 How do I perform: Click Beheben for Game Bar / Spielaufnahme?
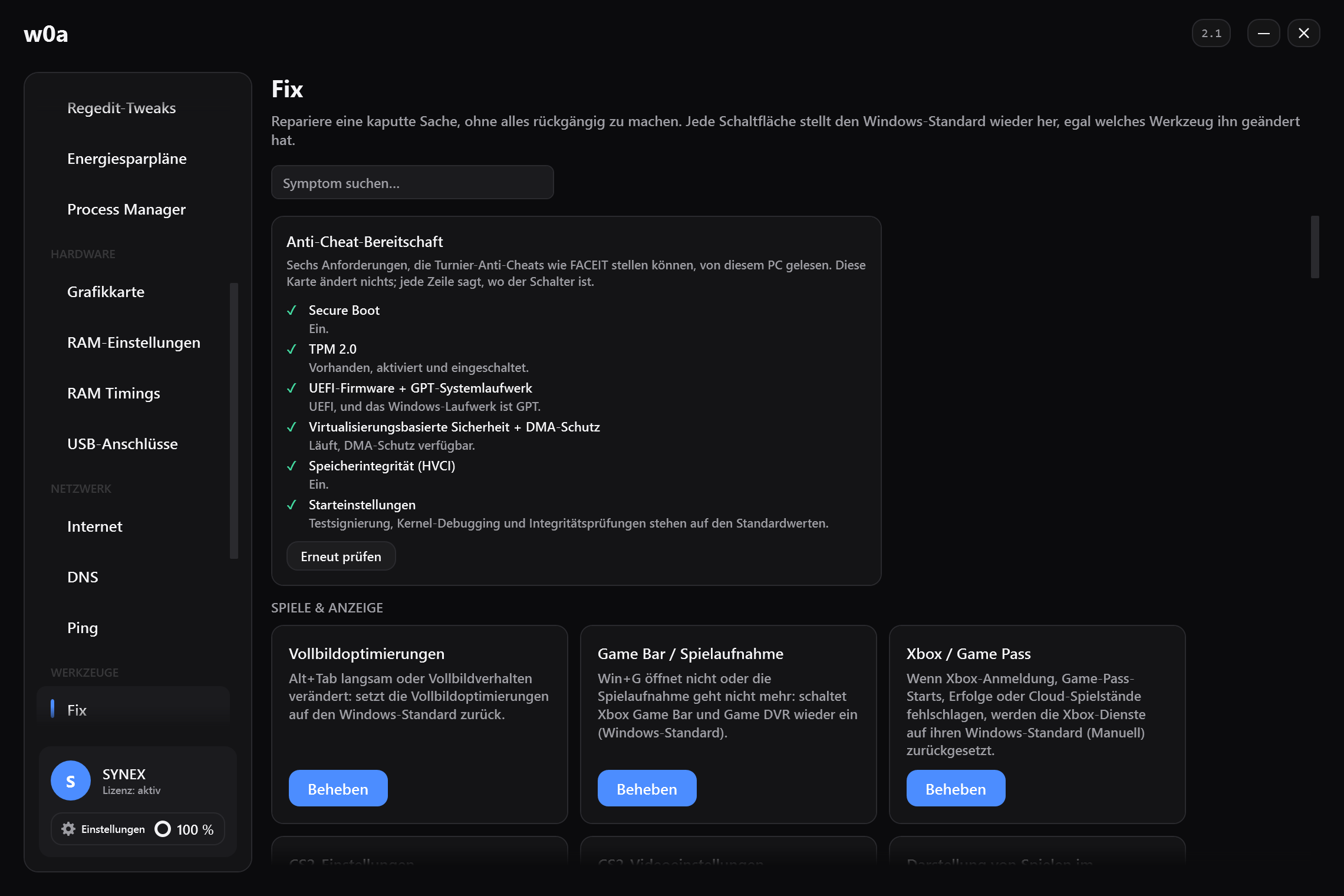pos(647,788)
